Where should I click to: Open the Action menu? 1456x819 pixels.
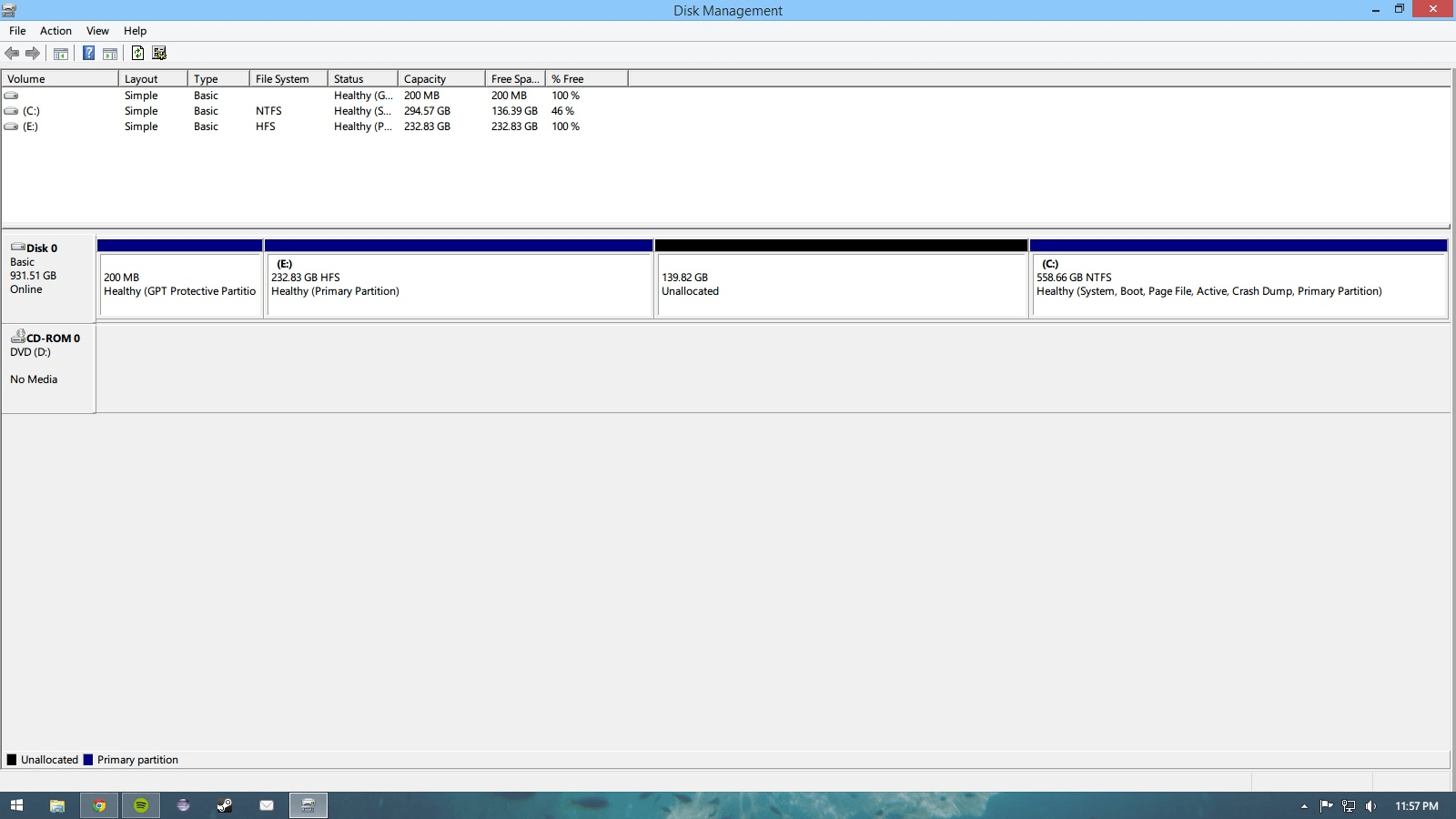pos(56,31)
